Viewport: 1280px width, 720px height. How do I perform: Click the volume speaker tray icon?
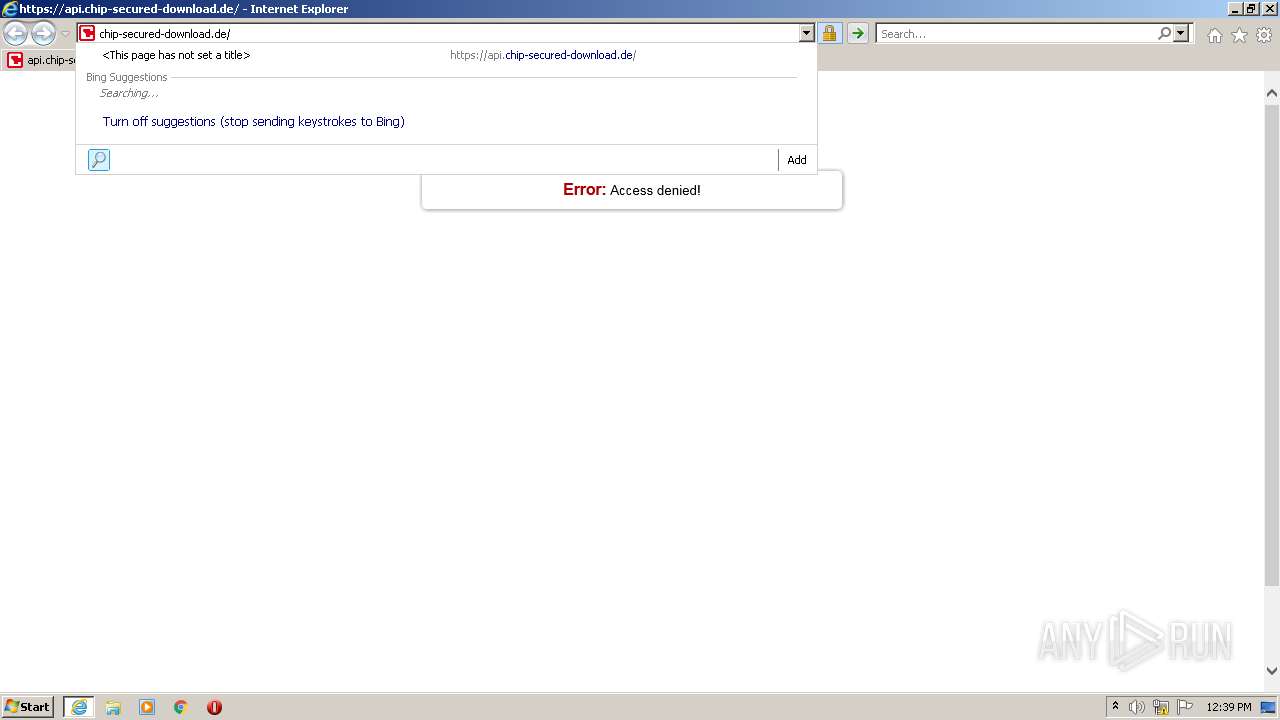click(x=1137, y=707)
